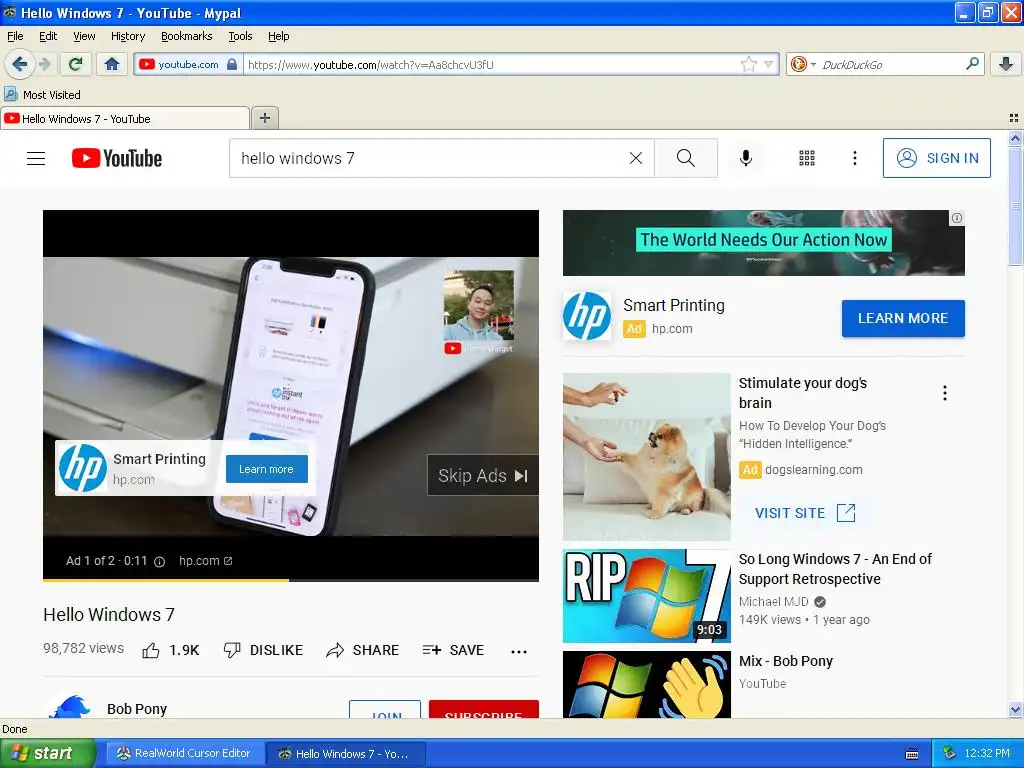The height and width of the screenshot is (768, 1024).
Task: Go to YouTube home via logo
Action: 117,158
